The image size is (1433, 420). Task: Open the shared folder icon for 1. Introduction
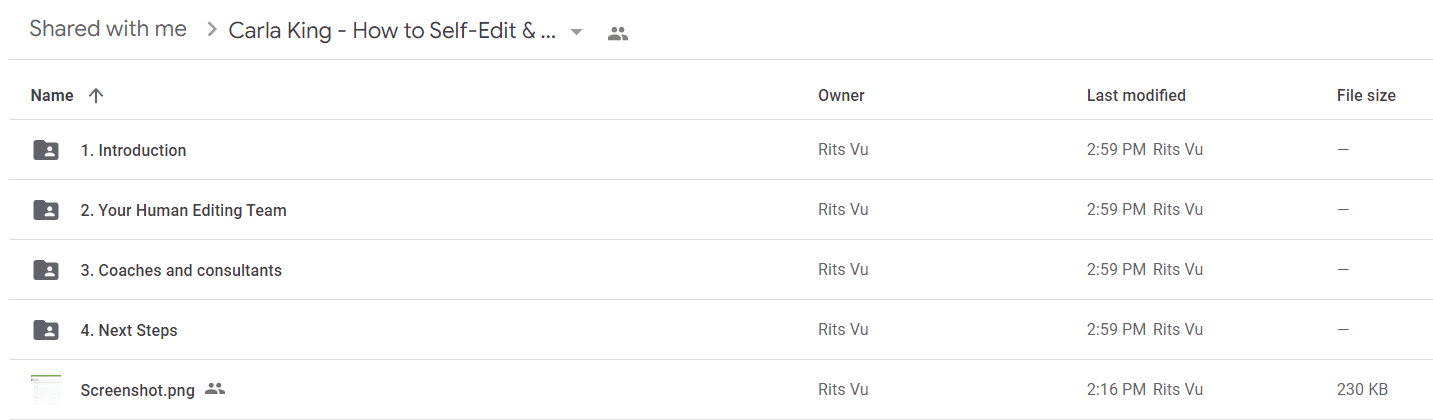(x=46, y=150)
